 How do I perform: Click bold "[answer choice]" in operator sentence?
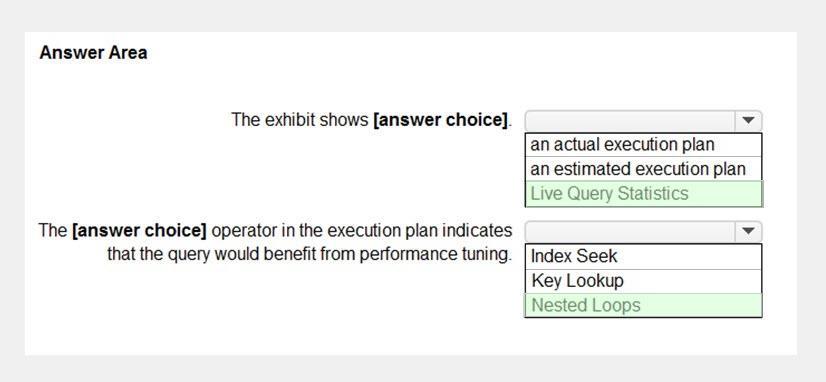pos(140,231)
